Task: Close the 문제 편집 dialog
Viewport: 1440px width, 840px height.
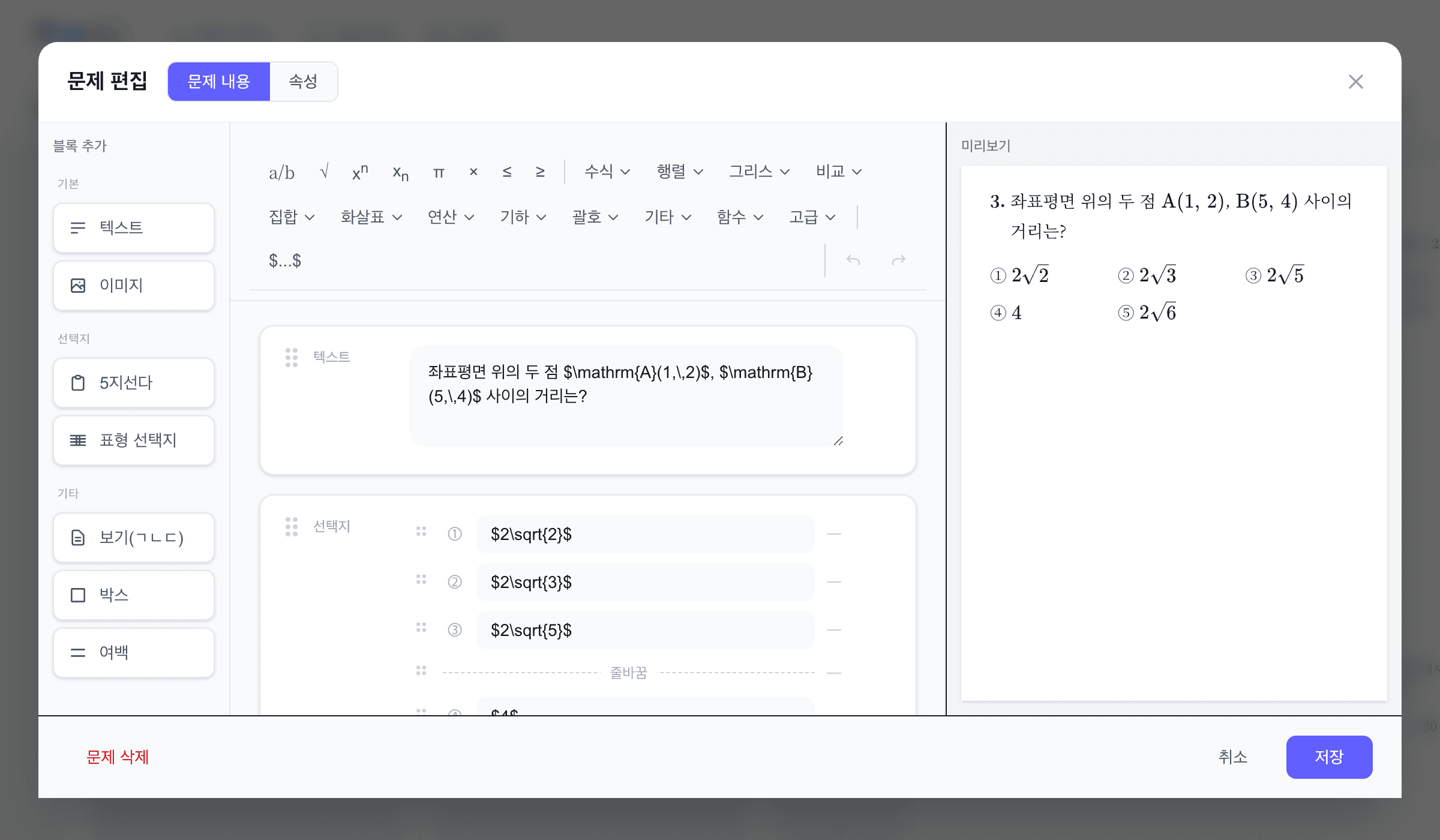Action: (1356, 82)
